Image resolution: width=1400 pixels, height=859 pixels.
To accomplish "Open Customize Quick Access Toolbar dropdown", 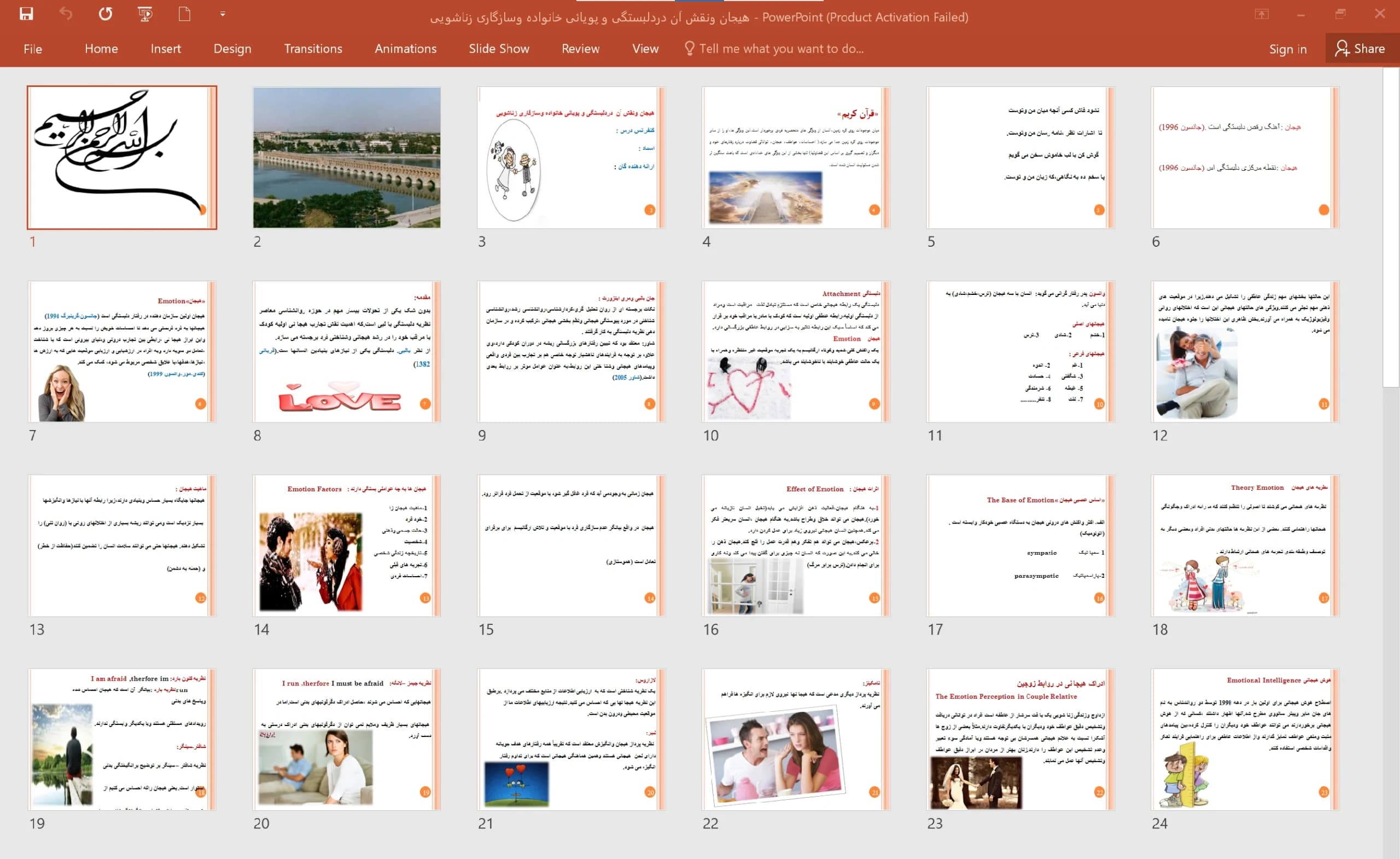I will 223,14.
